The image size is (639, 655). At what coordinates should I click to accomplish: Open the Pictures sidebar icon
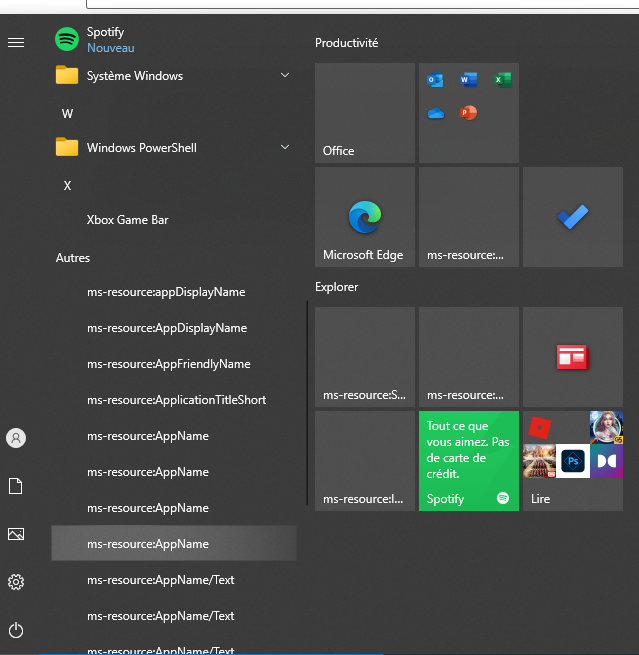pyautogui.click(x=16, y=534)
